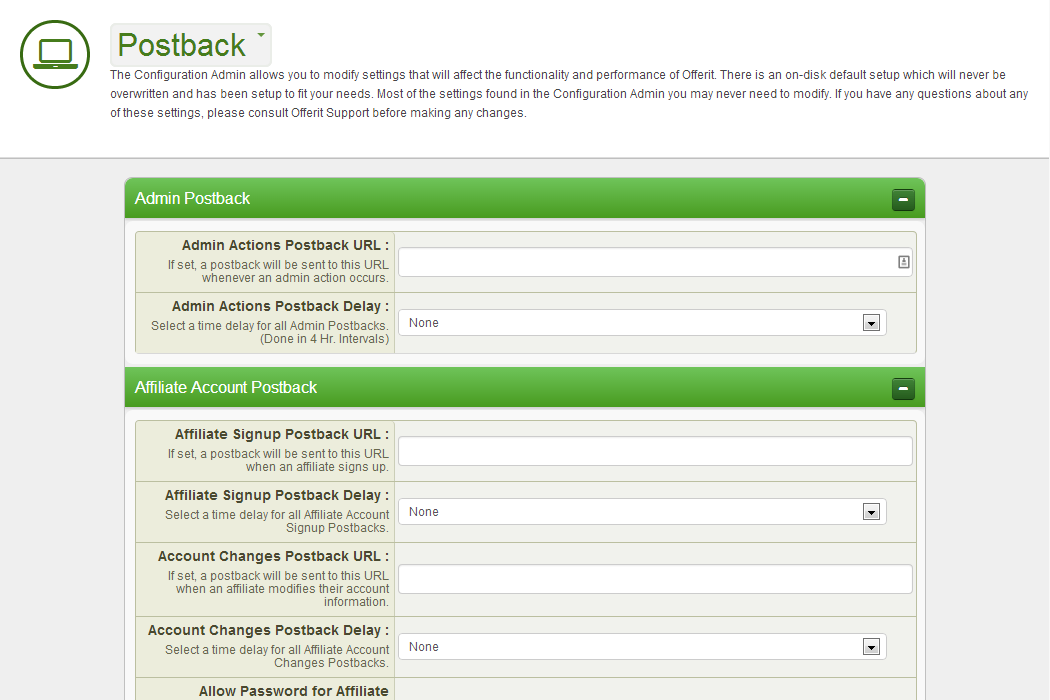Open the Postback page title dropdown
The width and height of the screenshot is (1050, 700).
click(190, 45)
